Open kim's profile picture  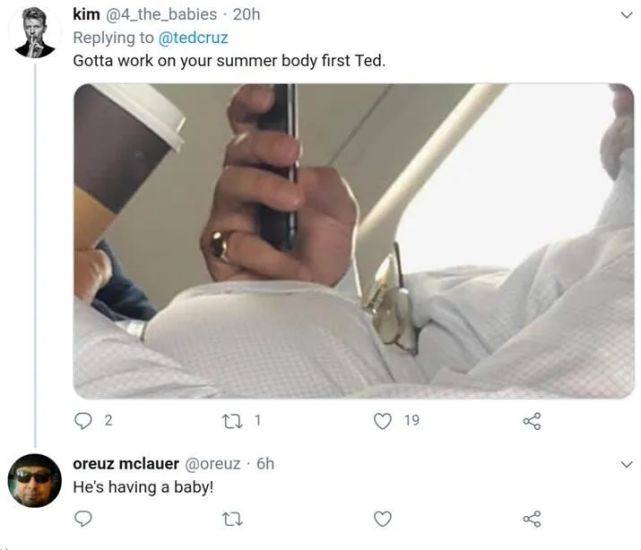click(35, 33)
